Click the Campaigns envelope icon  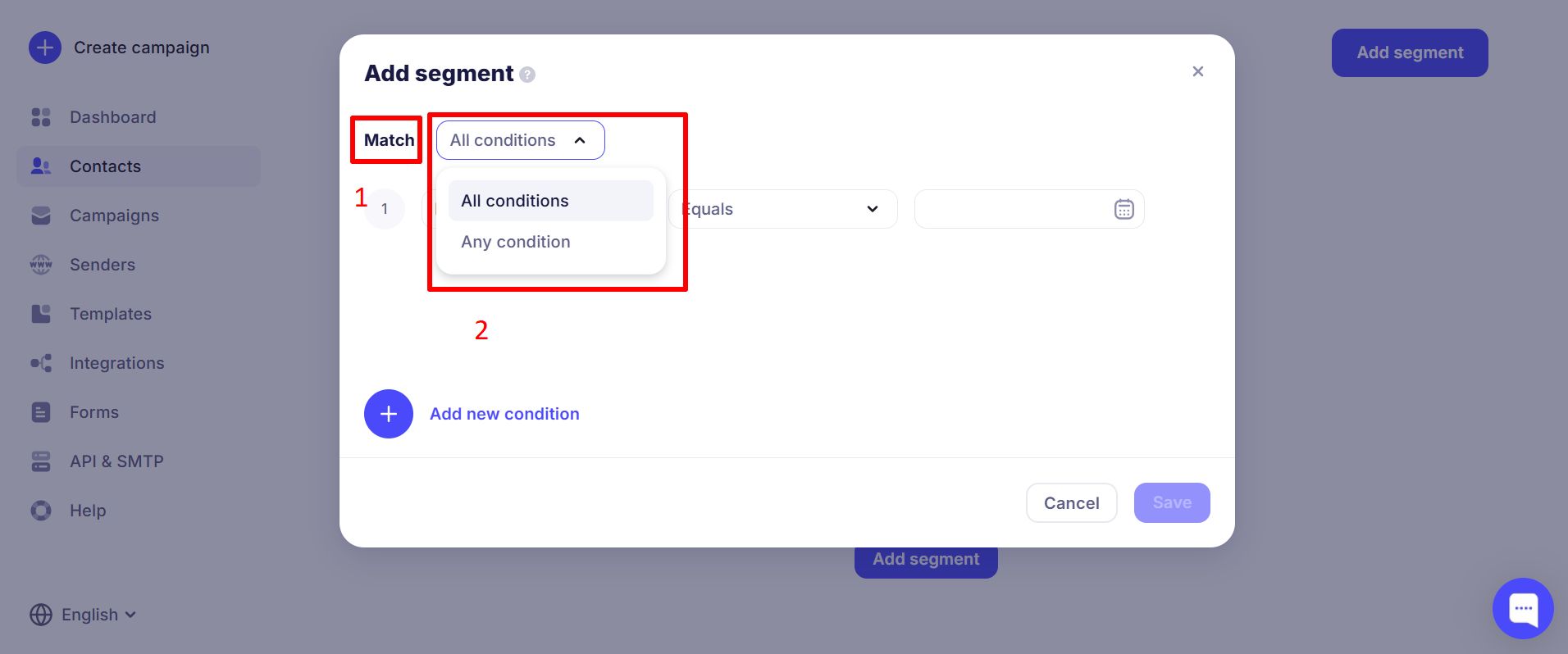coord(41,216)
